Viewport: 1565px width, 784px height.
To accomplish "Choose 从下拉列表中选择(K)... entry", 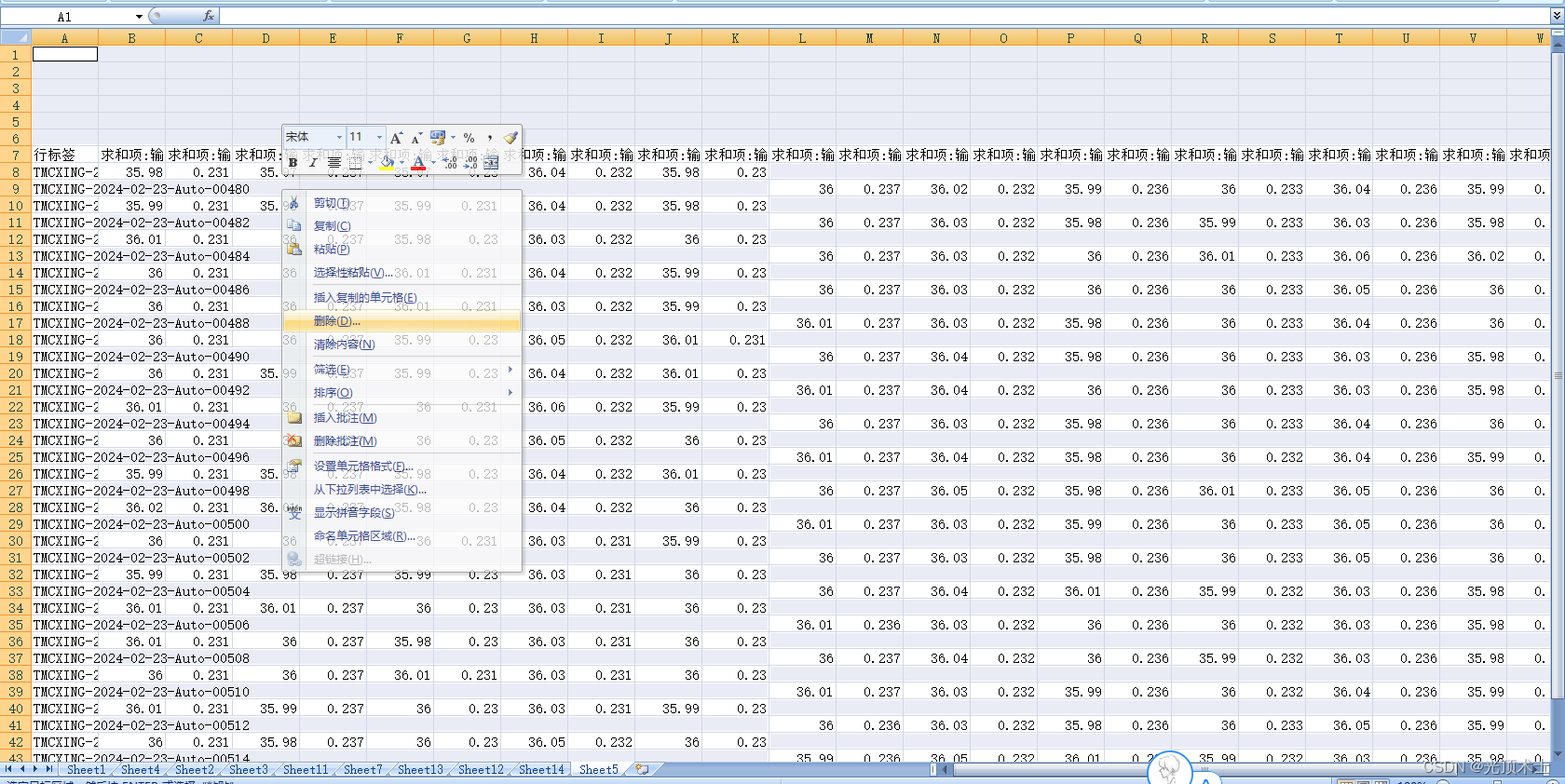I will (401, 489).
